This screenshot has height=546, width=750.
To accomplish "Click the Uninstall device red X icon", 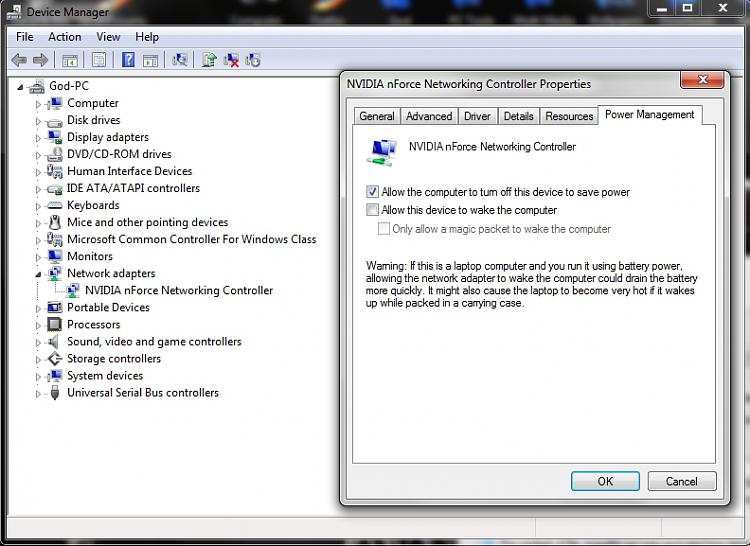I will 231,60.
